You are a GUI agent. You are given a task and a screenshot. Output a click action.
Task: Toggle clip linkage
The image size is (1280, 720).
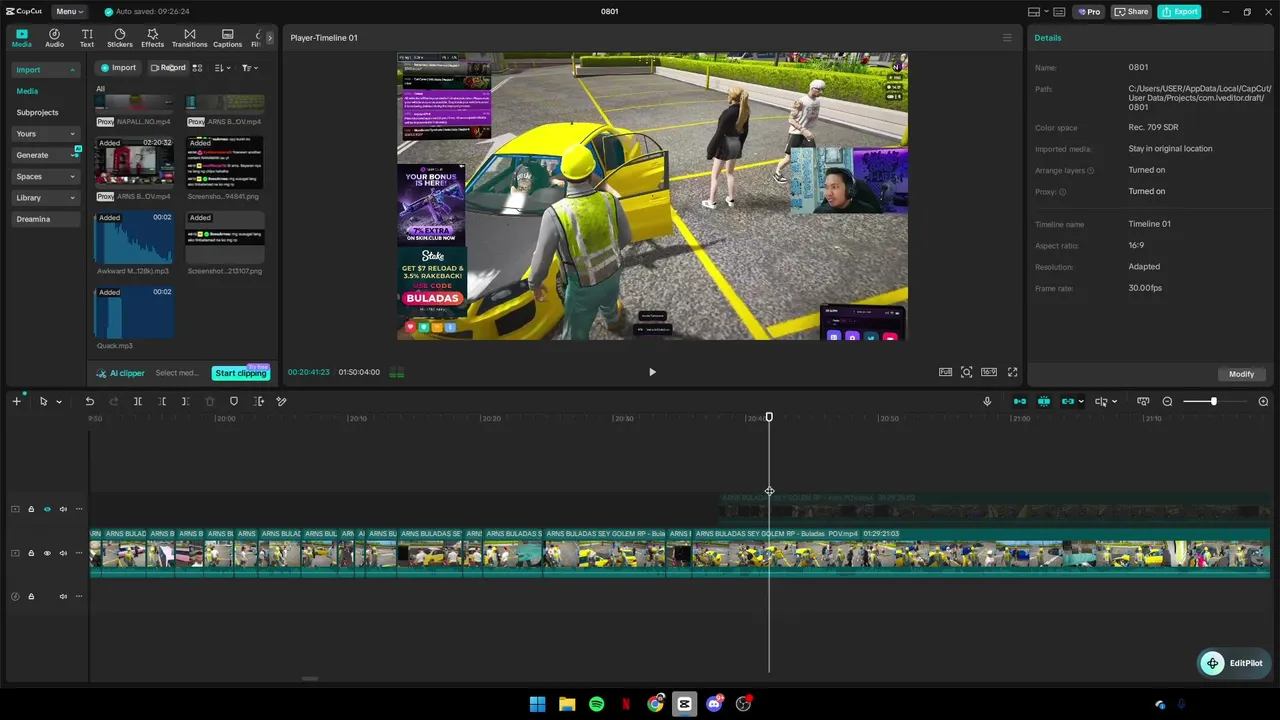click(1068, 401)
